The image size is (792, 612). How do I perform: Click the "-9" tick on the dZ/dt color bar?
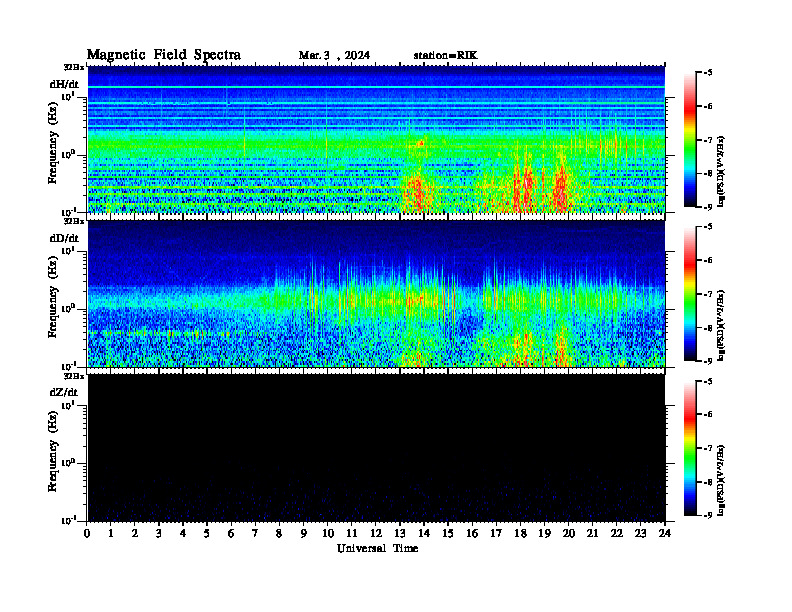click(707, 515)
